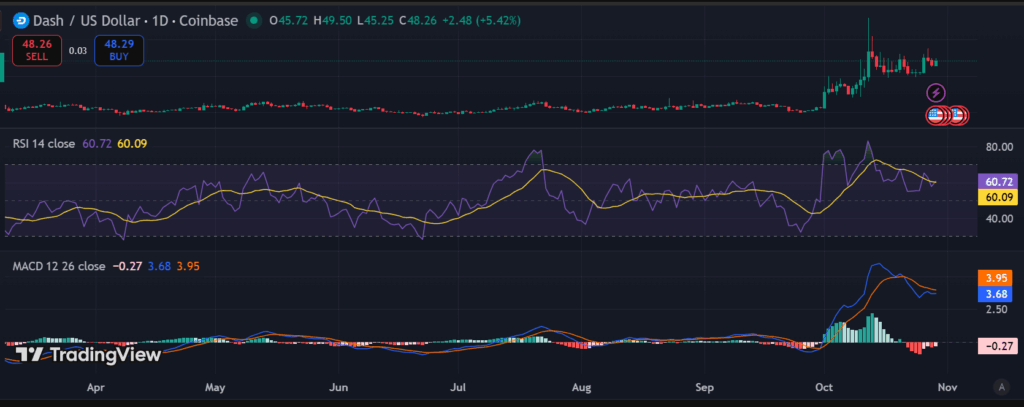Image resolution: width=1024 pixels, height=407 pixels.
Task: Click the 0.03 spread value between Sell and Buy
Action: point(77,49)
